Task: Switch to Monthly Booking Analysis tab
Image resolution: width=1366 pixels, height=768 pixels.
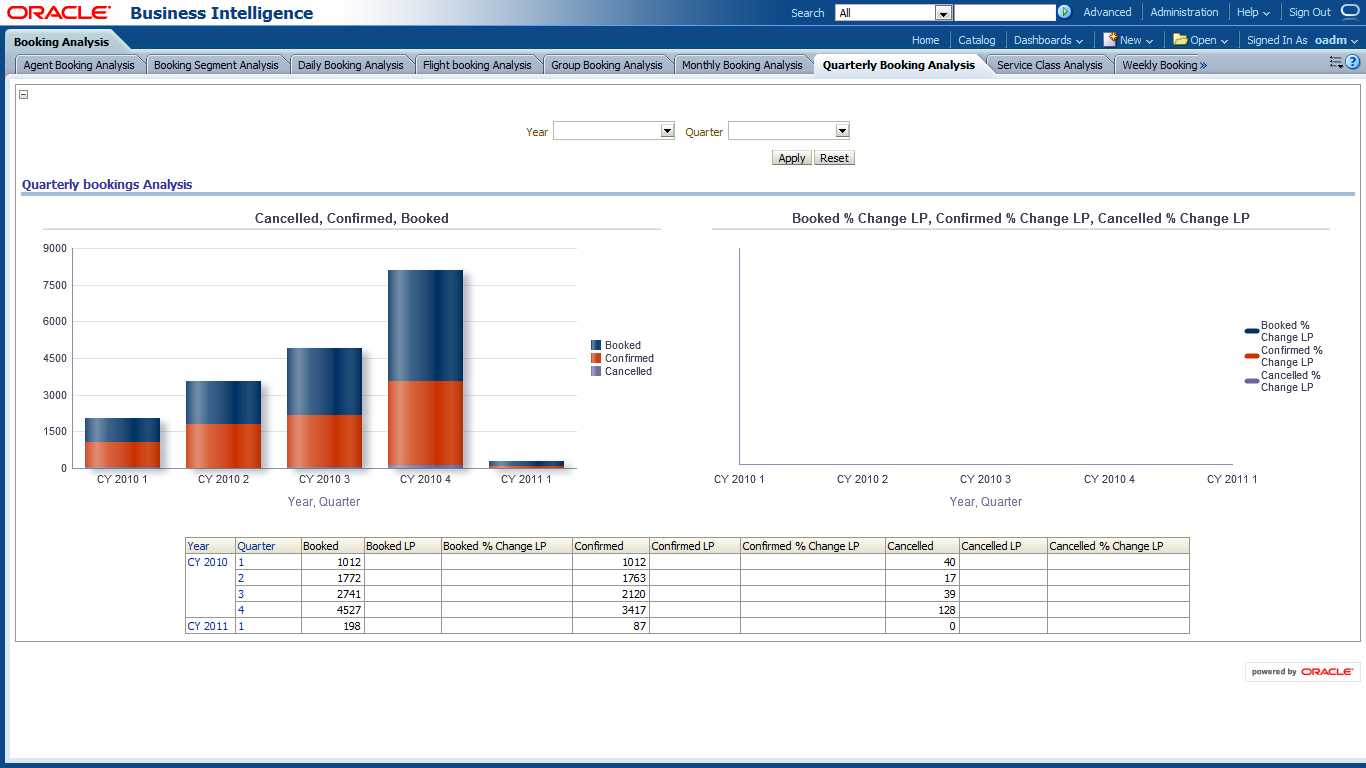Action: (742, 65)
